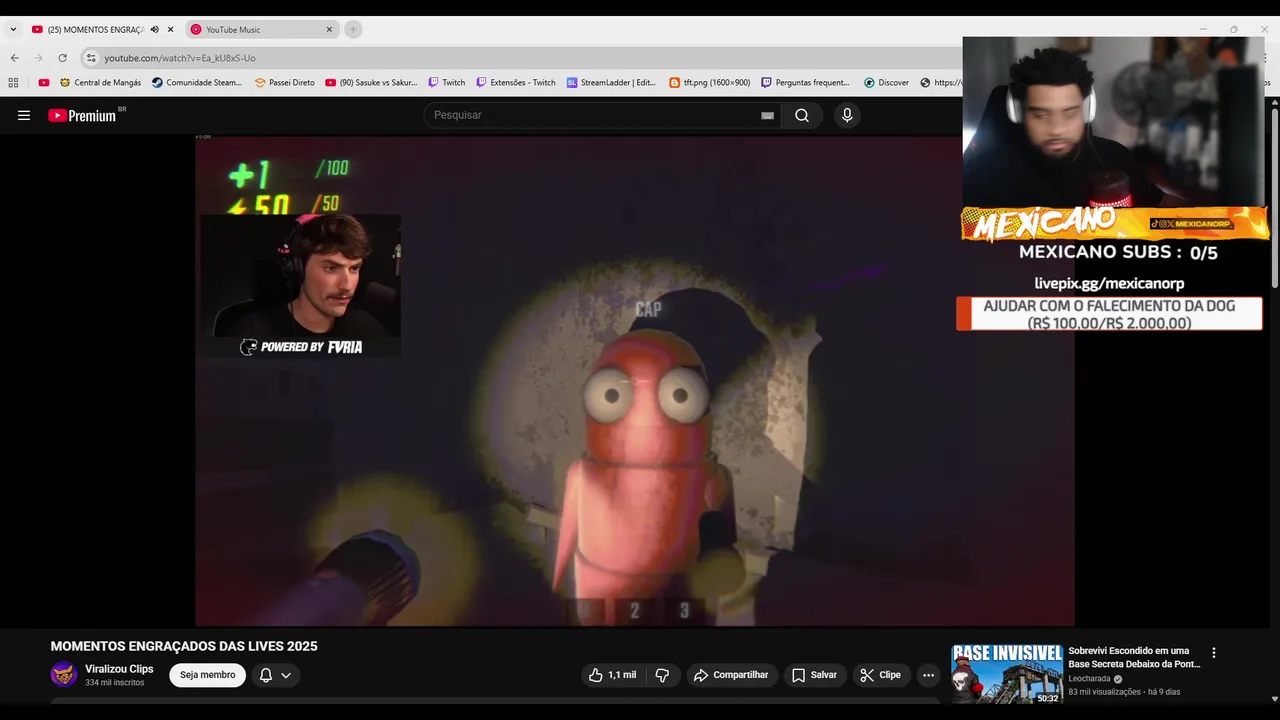Mute the tab via speaker icon

pyautogui.click(x=154, y=29)
